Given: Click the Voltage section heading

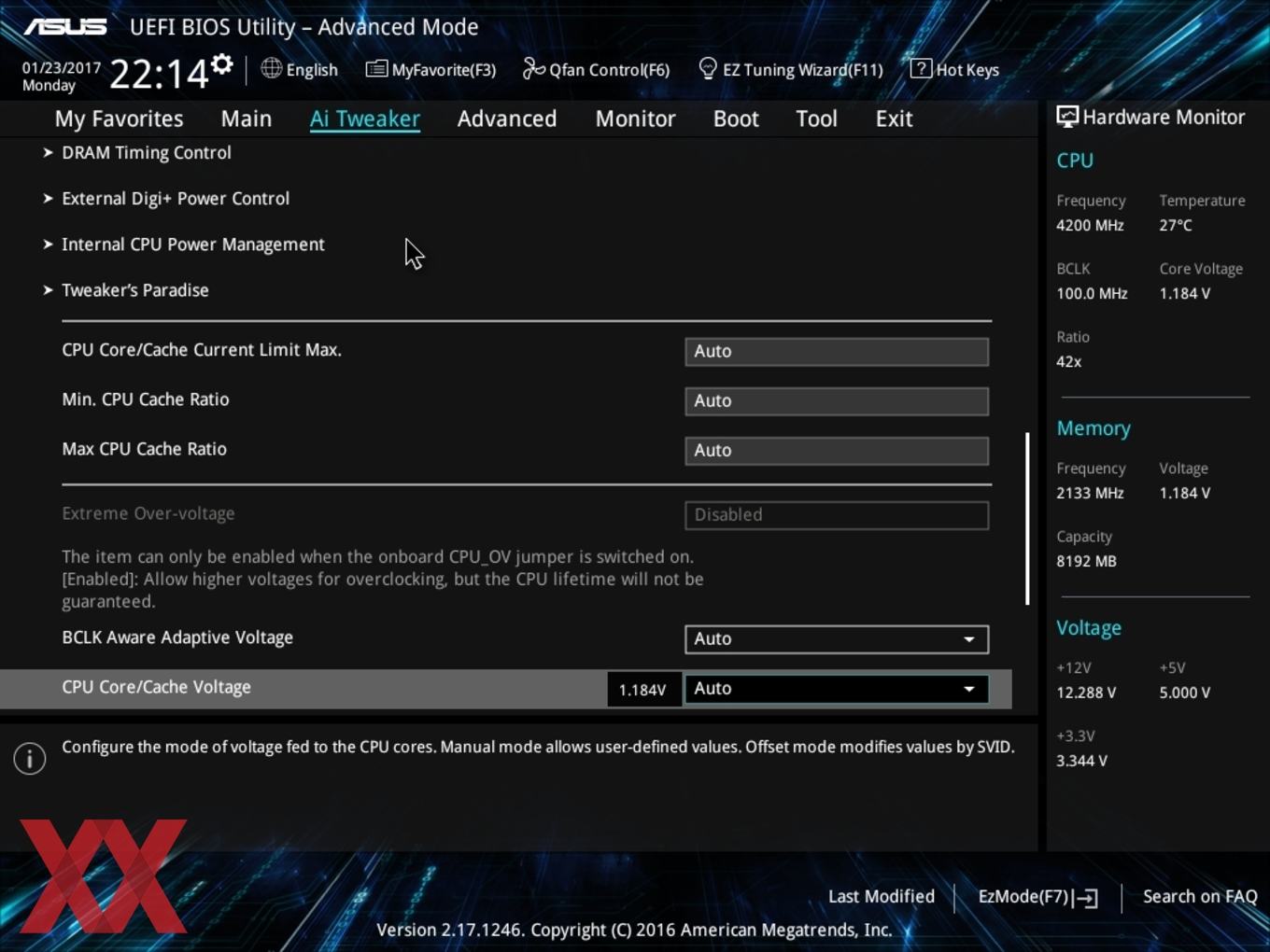Looking at the screenshot, I should point(1089,628).
